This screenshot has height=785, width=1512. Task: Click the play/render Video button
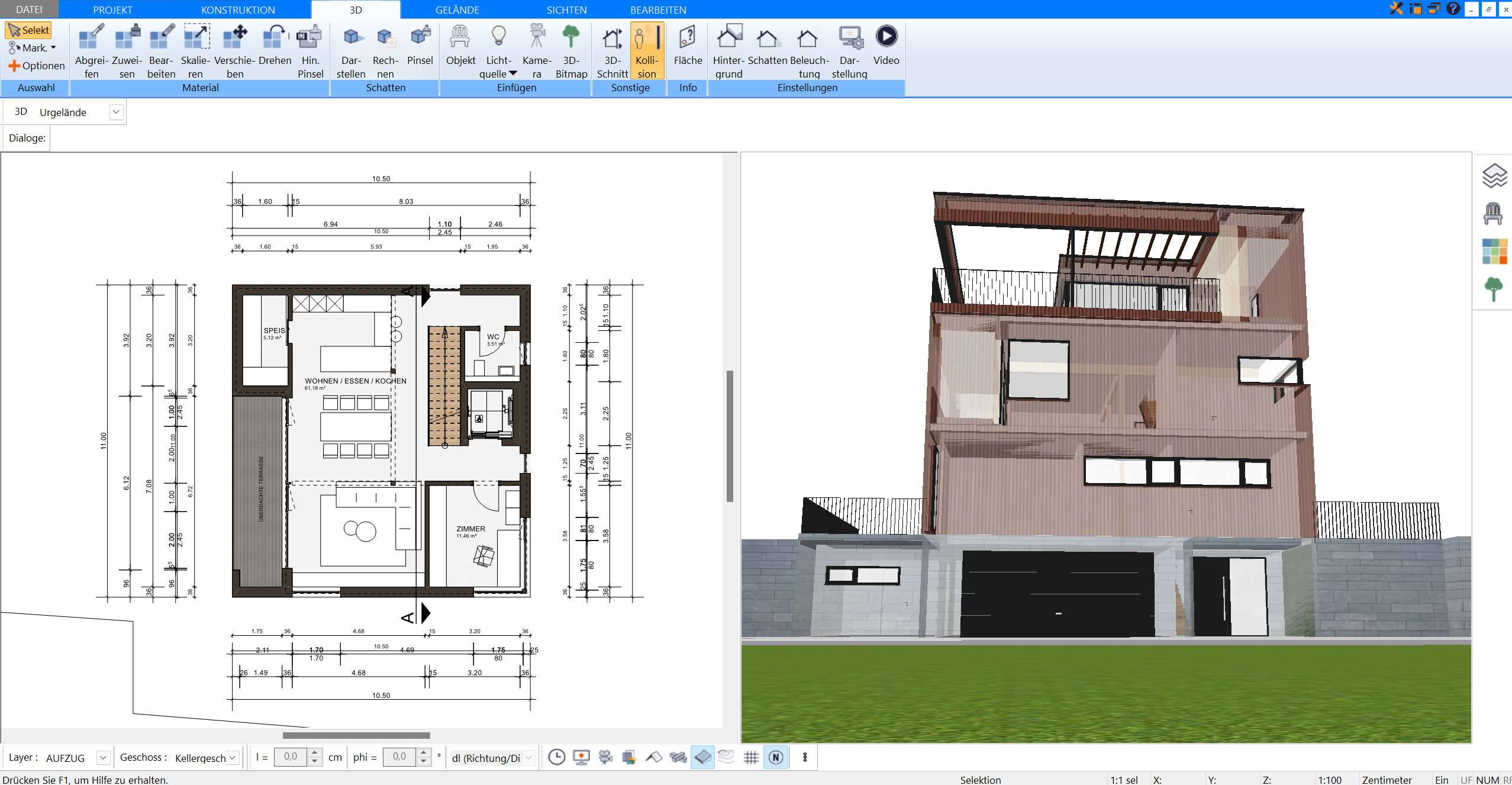pos(887,36)
